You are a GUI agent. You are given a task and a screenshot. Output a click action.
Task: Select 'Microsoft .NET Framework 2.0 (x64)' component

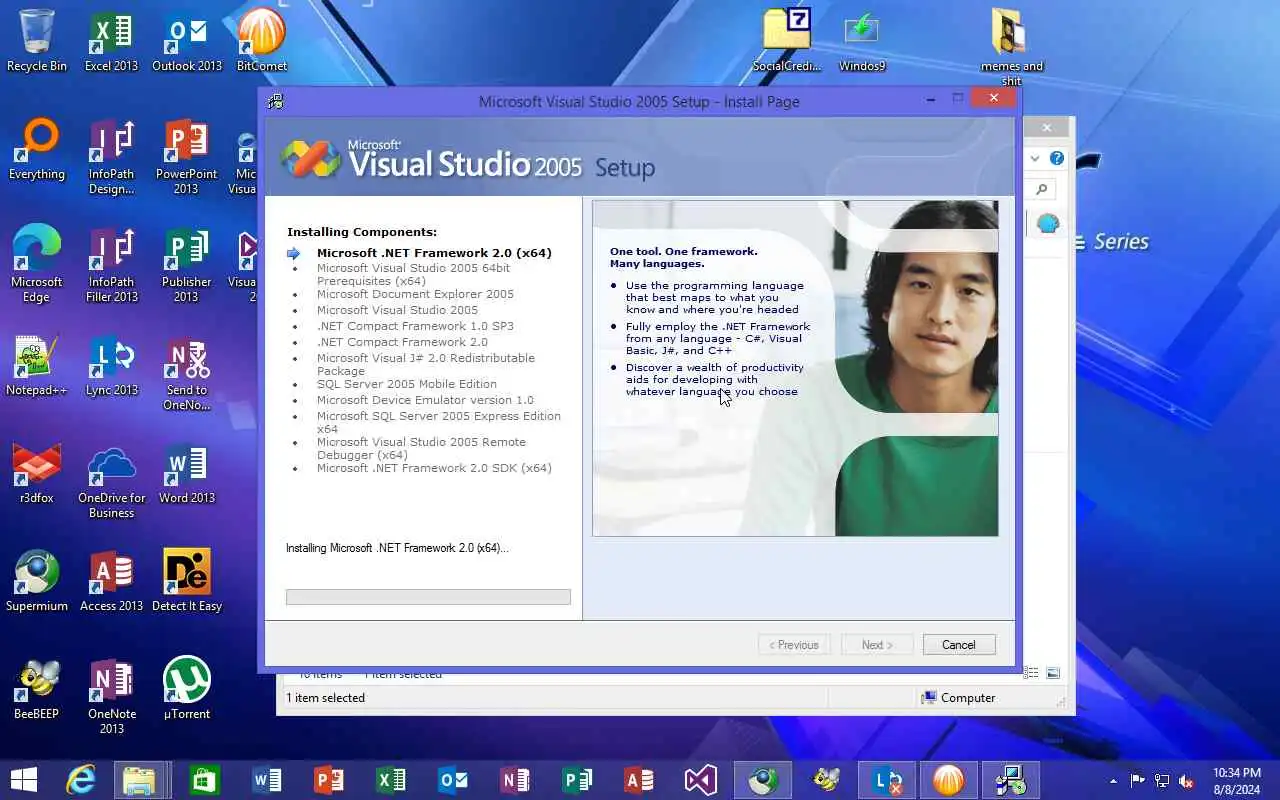point(434,253)
